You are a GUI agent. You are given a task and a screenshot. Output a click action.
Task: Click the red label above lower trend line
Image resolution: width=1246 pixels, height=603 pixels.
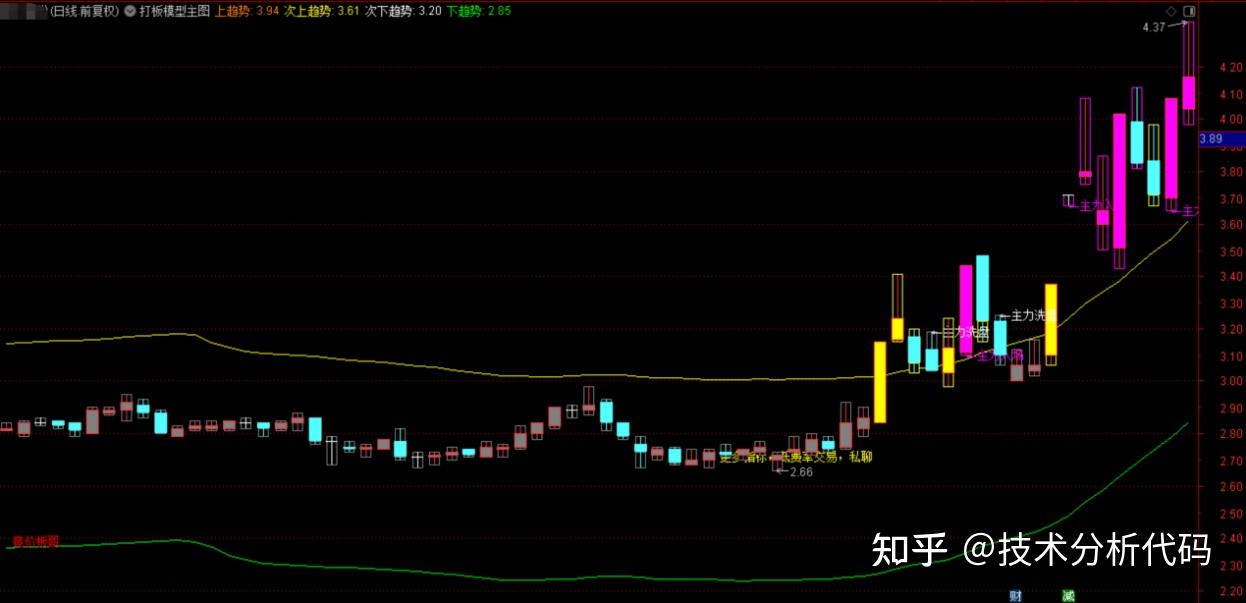tap(35, 541)
